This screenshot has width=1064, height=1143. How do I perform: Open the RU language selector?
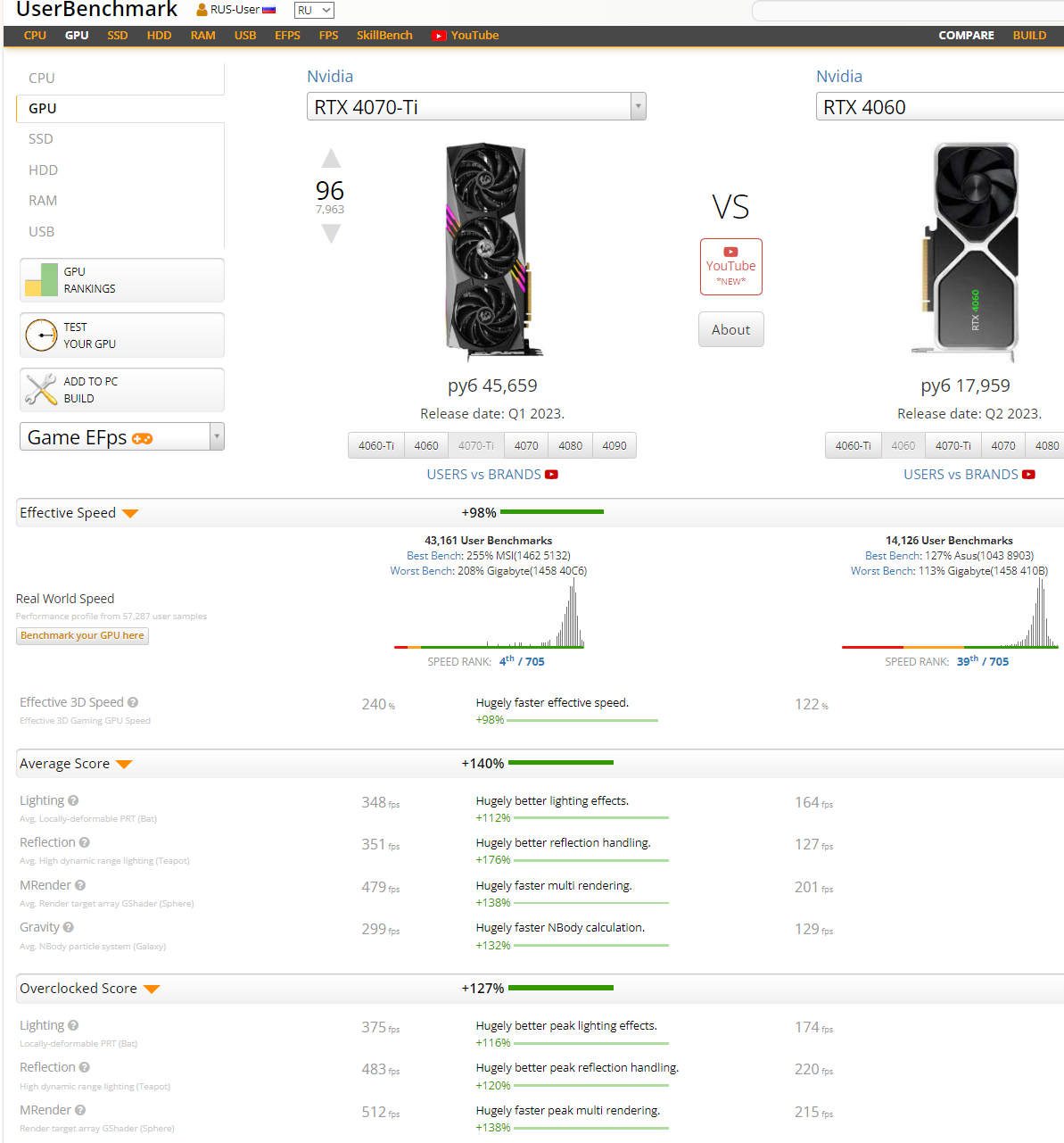point(314,11)
